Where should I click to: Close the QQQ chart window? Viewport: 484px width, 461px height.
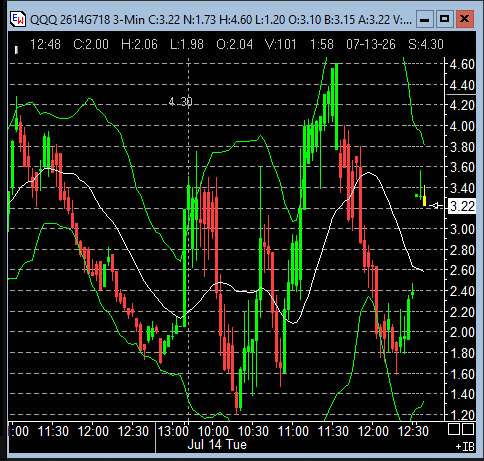(465, 19)
